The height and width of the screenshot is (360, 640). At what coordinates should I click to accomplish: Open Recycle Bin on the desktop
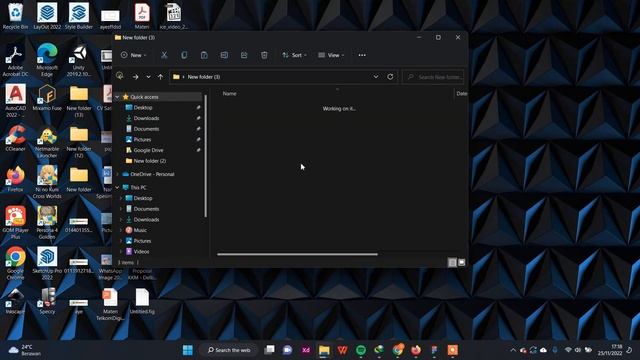click(x=16, y=16)
